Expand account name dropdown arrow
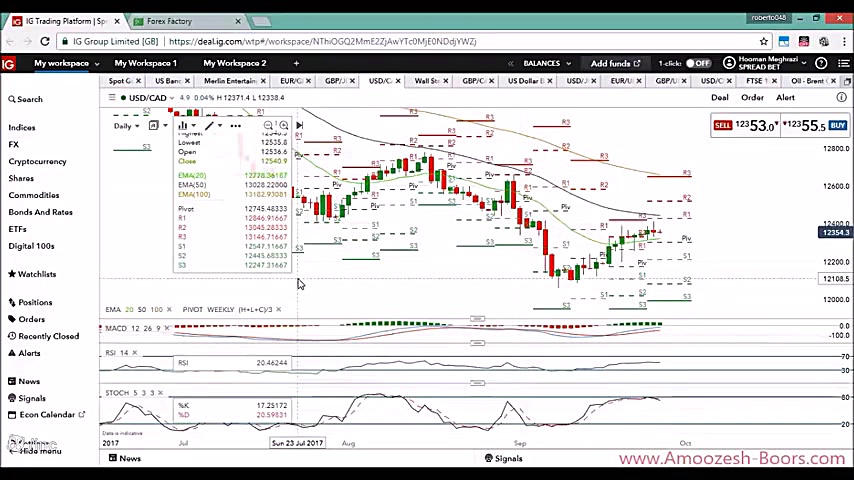This screenshot has height=480, width=854. point(803,63)
